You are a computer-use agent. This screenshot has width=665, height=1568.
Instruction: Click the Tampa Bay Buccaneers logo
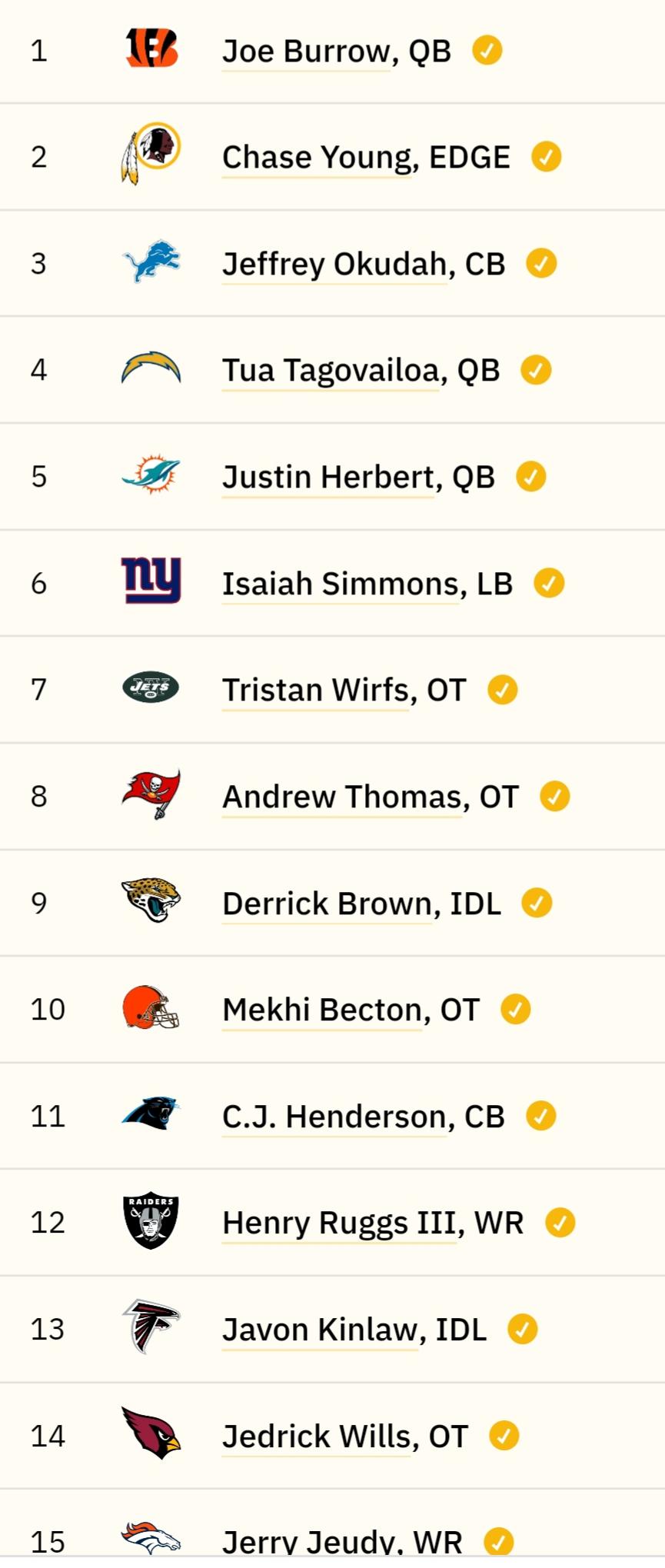click(x=151, y=794)
